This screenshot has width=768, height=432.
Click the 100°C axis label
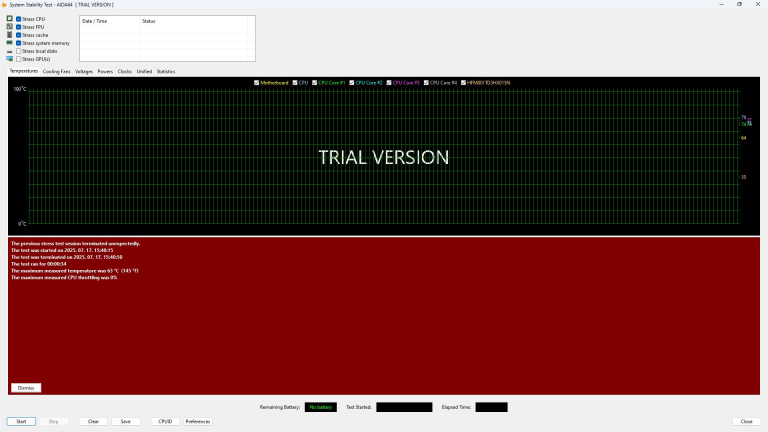tap(20, 89)
